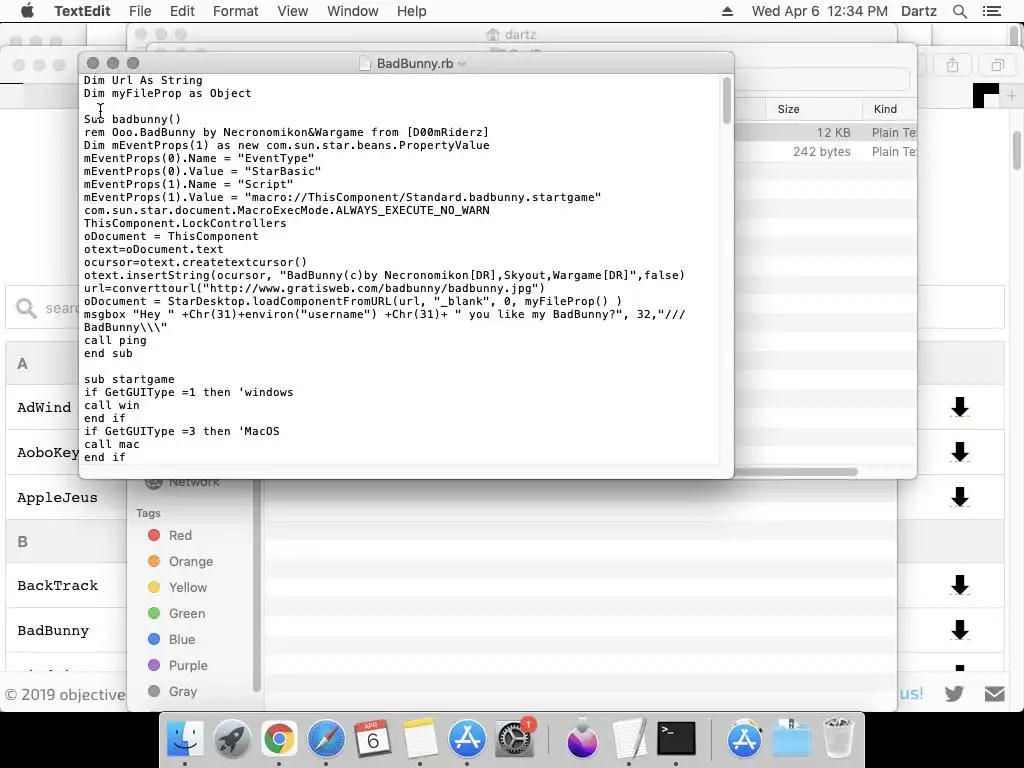Click the download arrow for AppleJeus

point(959,498)
